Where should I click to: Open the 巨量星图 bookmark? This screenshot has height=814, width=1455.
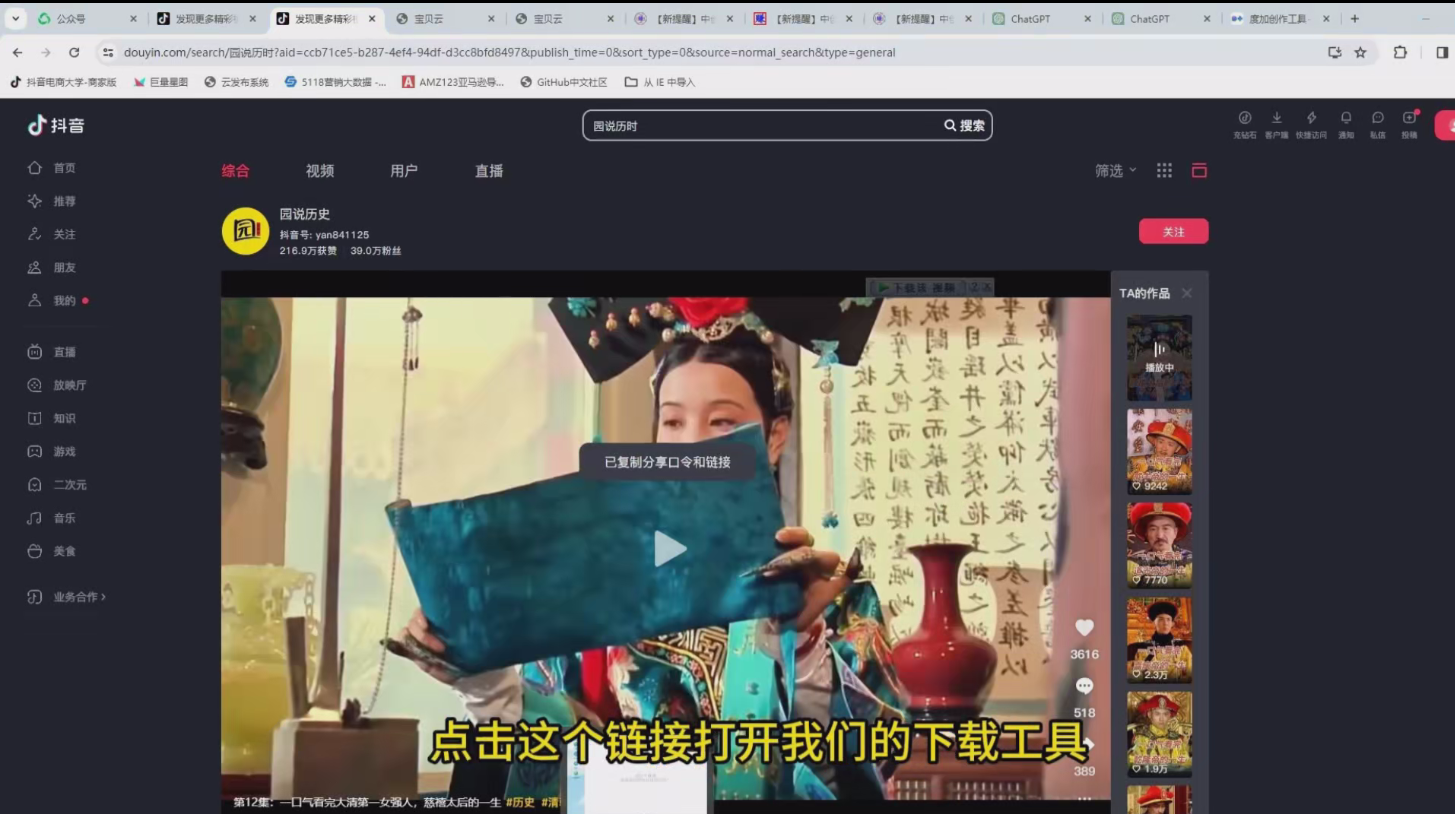tap(161, 82)
